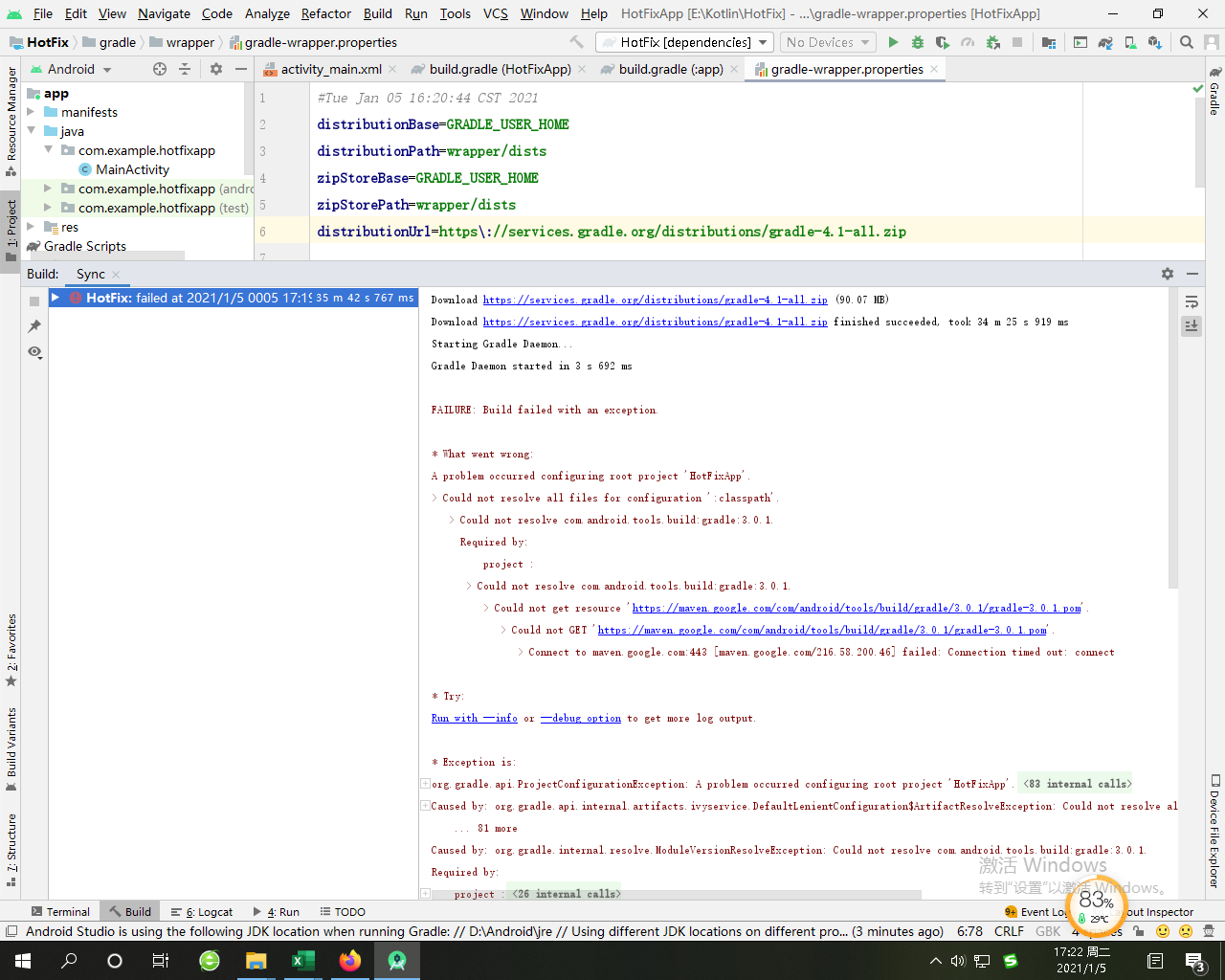Select MainActivity in project tree
Image resolution: width=1225 pixels, height=980 pixels.
(132, 169)
